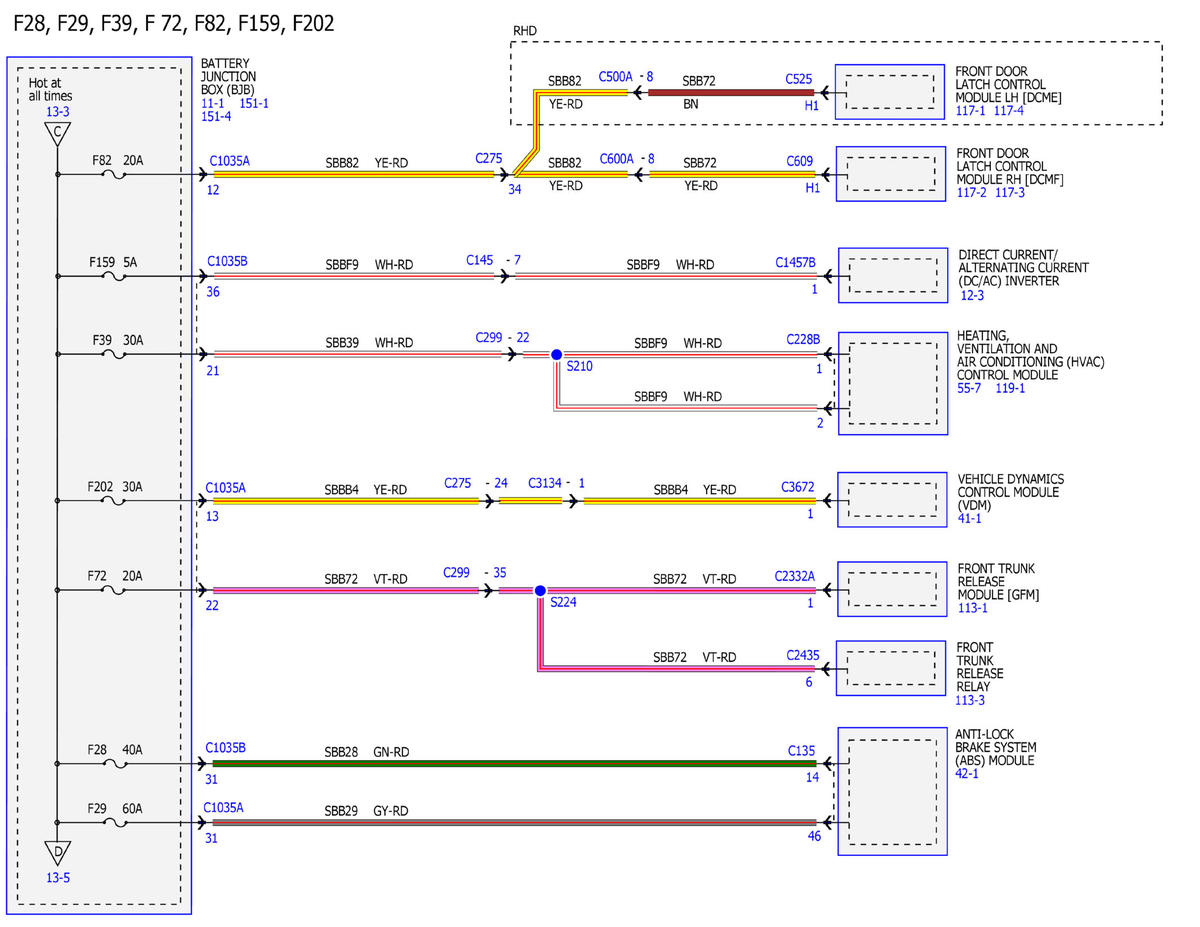1200x927 pixels.
Task: Go to page 117-2 for the DCMF module
Action: pyautogui.click(x=971, y=192)
